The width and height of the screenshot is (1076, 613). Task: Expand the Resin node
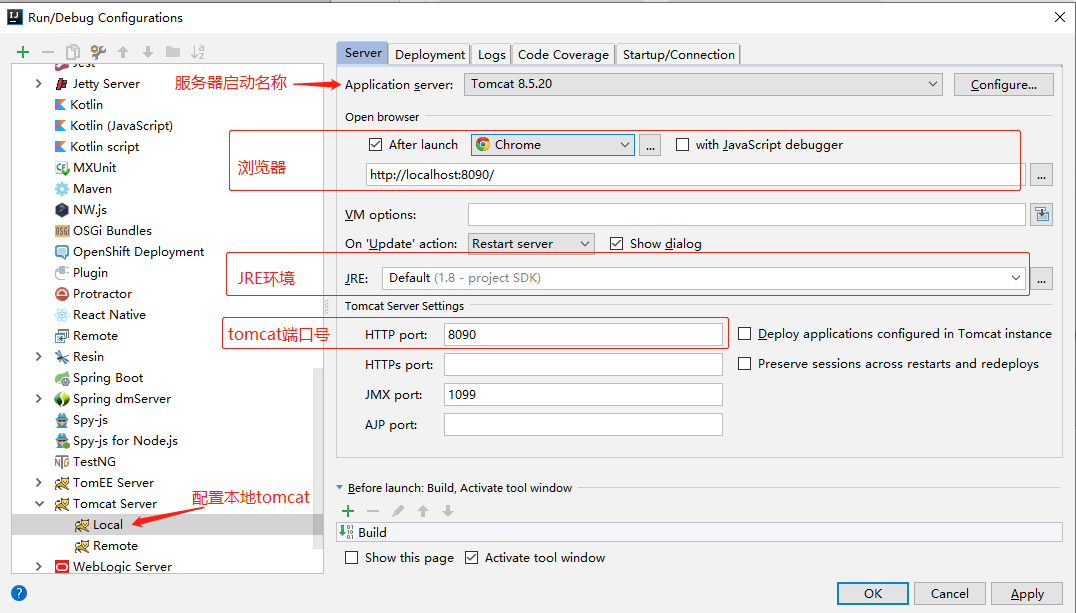pos(38,356)
